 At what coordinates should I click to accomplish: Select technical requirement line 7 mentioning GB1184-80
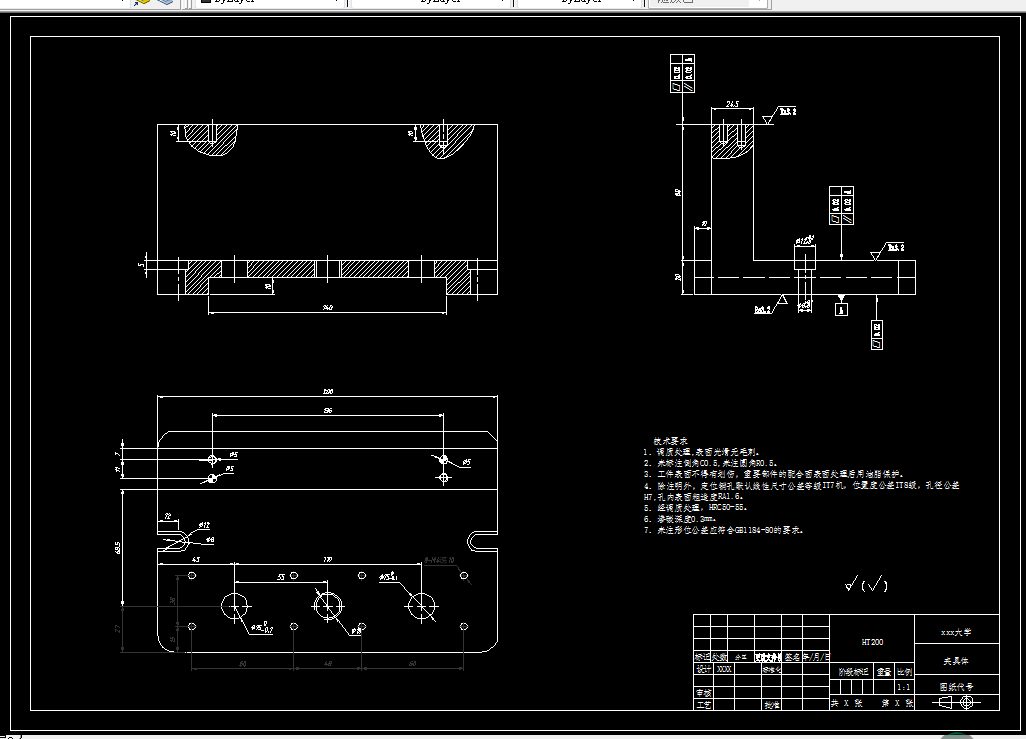pos(724,530)
